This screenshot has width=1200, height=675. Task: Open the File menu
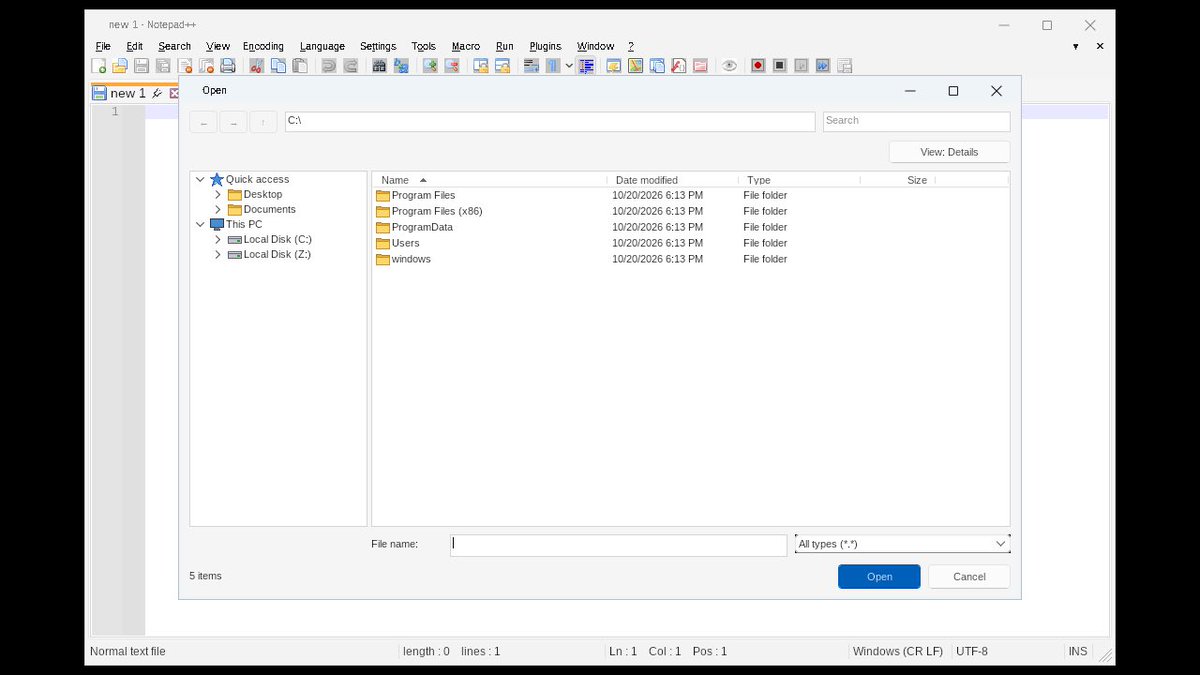[103, 46]
